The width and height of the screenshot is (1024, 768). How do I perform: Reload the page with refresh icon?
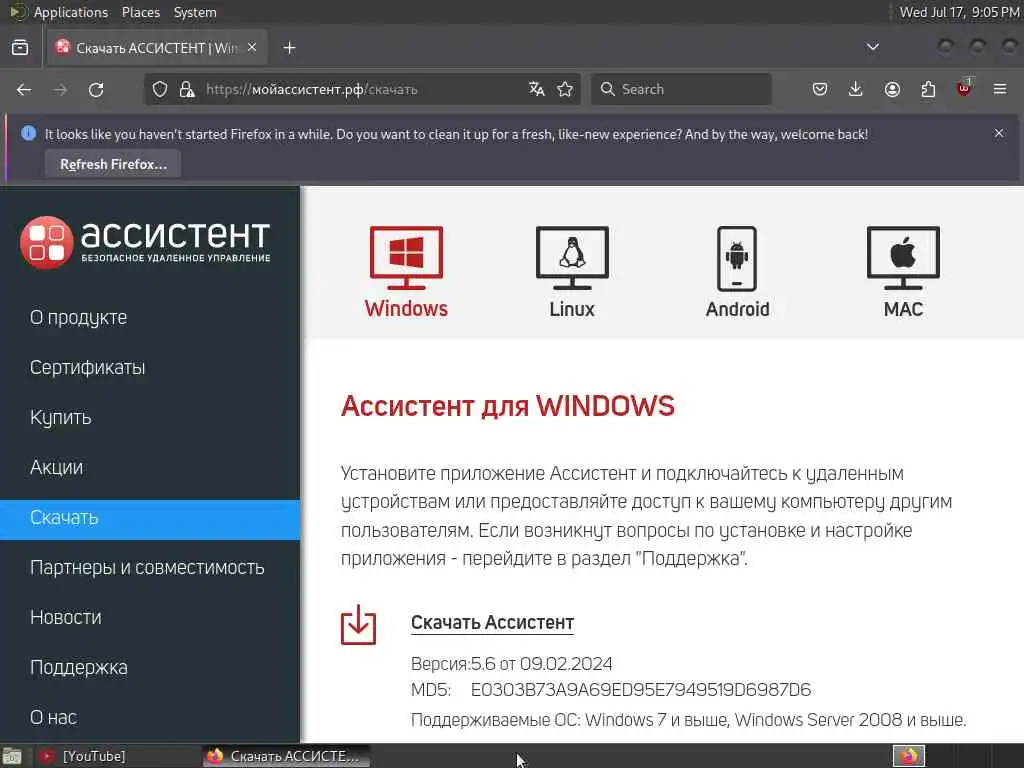(96, 89)
